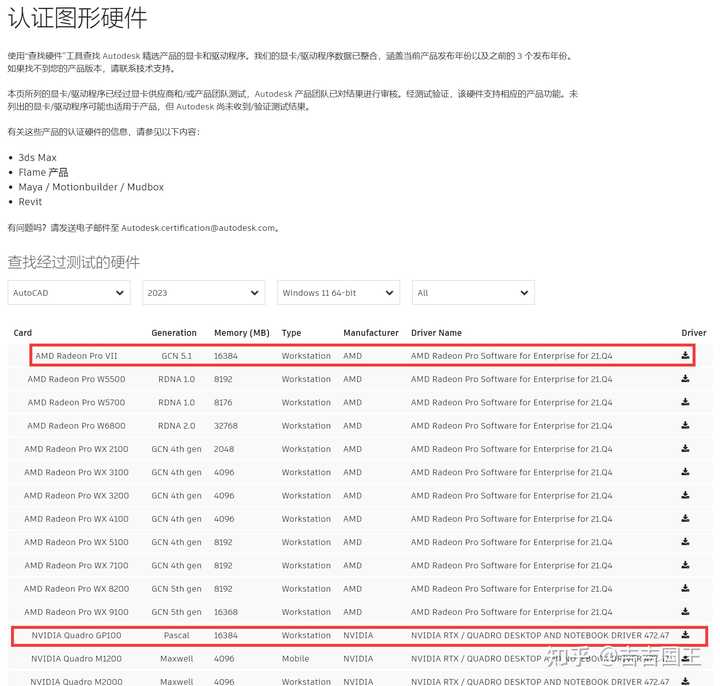The height and width of the screenshot is (686, 720).
Task: Click the Pascal generation cell
Action: point(176,635)
